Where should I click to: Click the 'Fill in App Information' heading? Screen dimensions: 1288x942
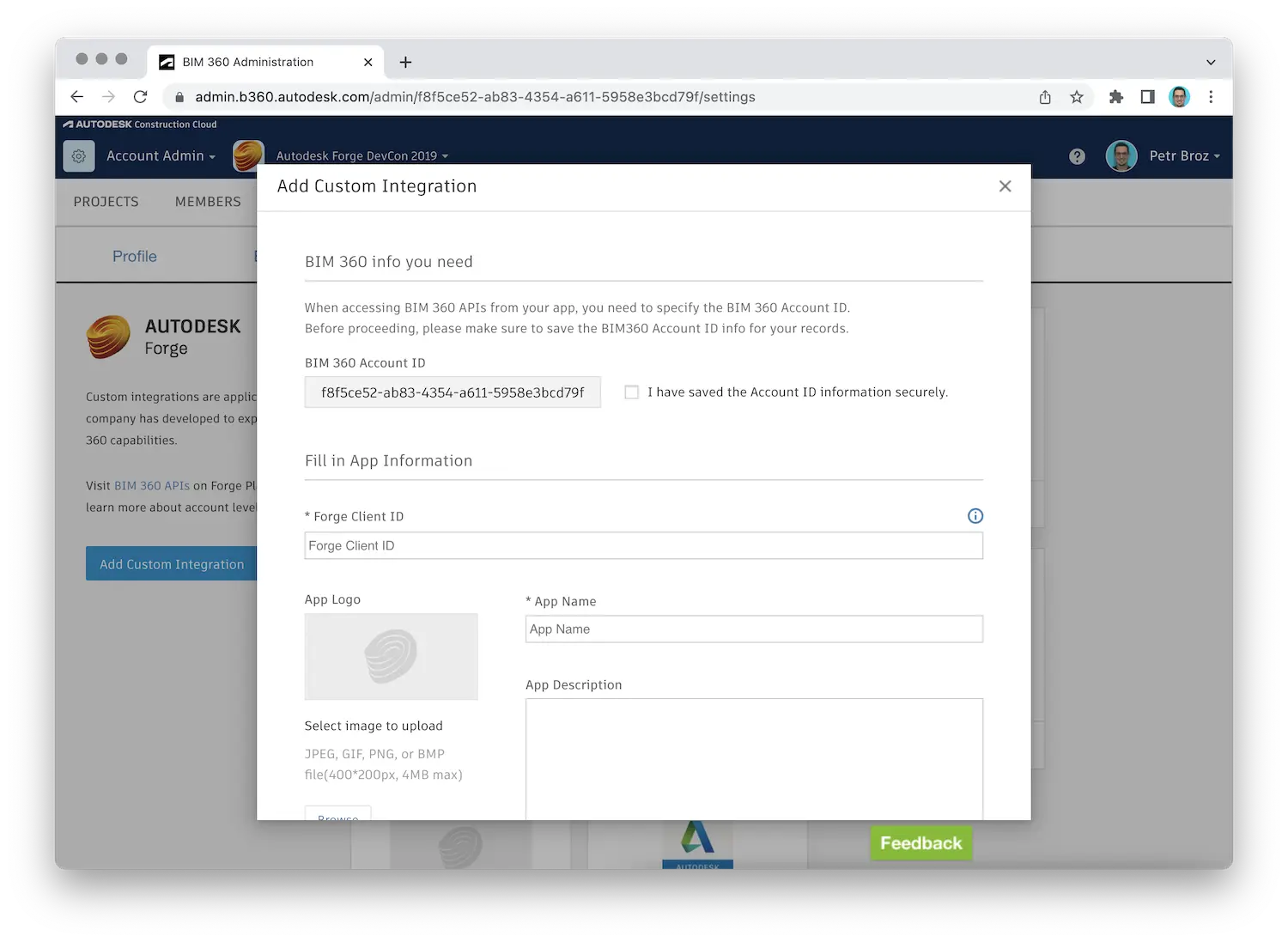[388, 461]
